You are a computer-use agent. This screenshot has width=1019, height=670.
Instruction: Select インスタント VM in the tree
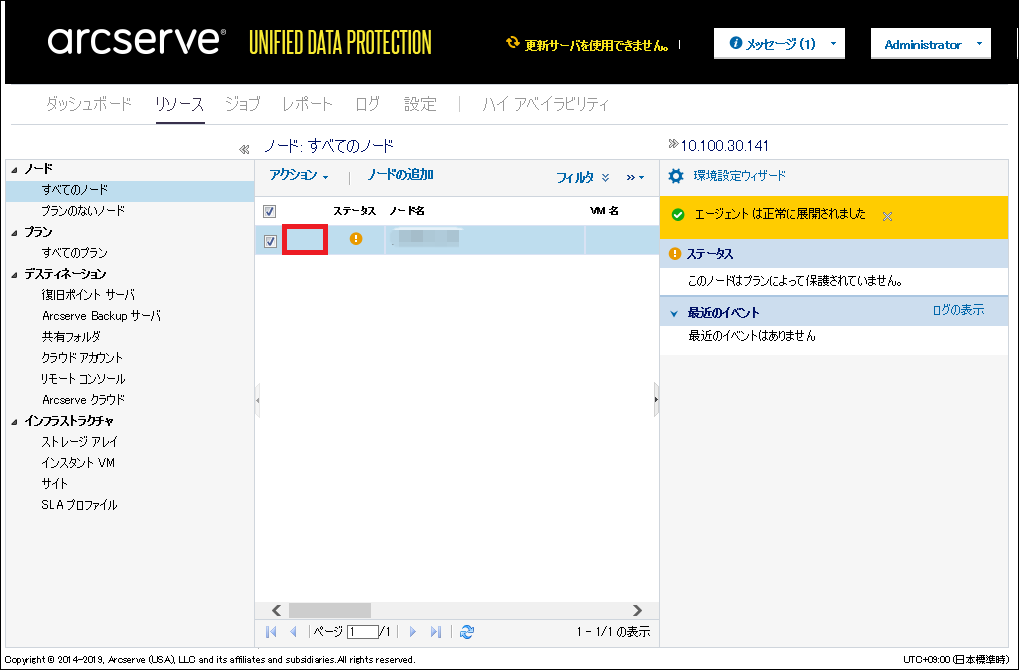pyautogui.click(x=78, y=463)
